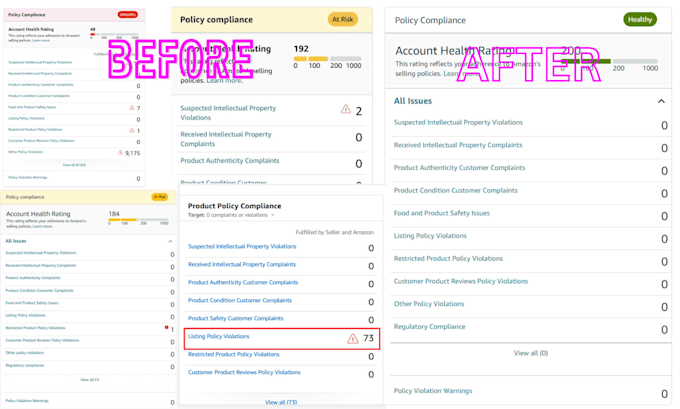
Task: Open Other Policy Violations in Unhealthy panel
Action: click(x=26, y=152)
